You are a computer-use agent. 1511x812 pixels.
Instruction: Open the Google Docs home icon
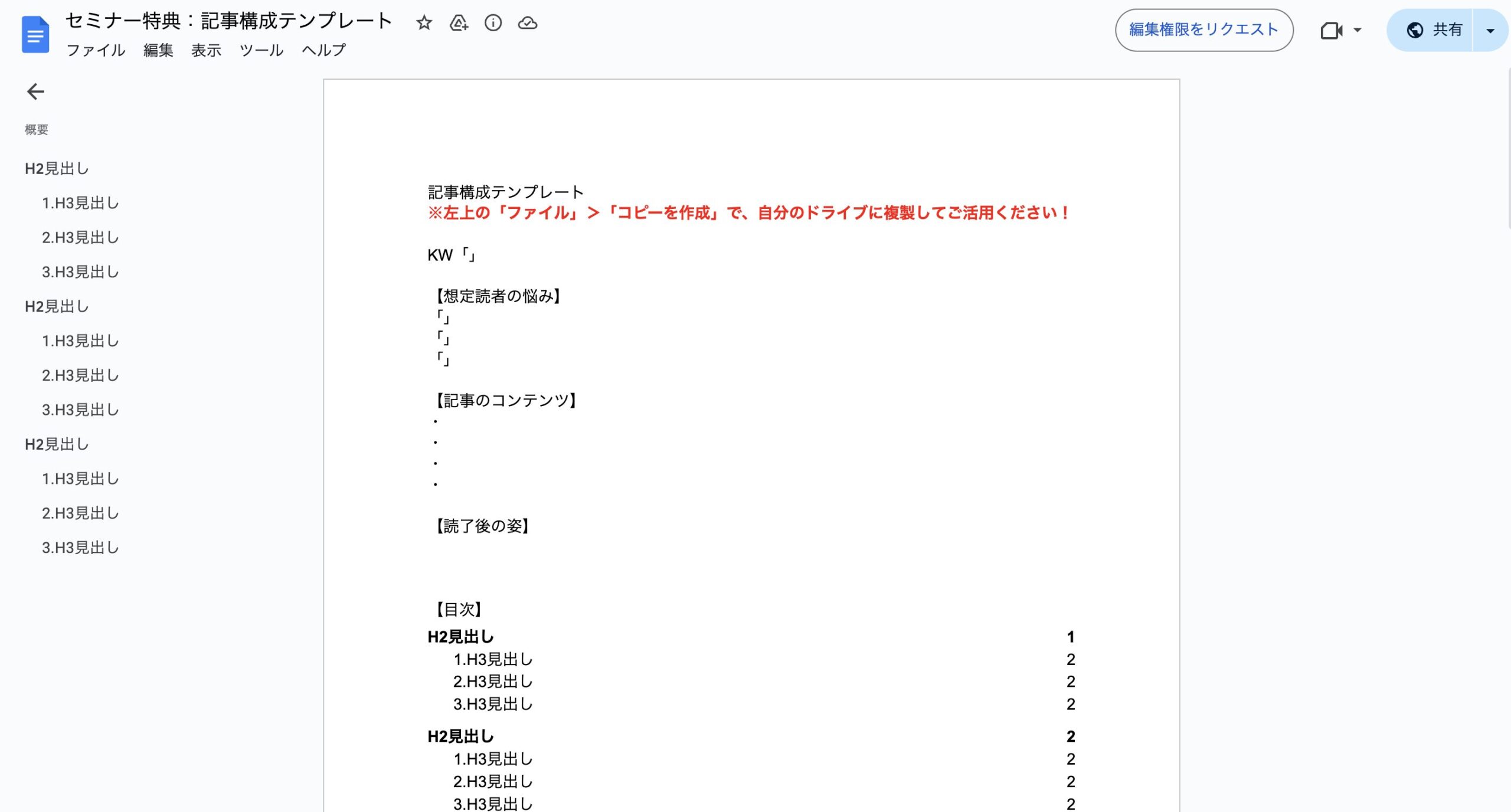pos(35,35)
